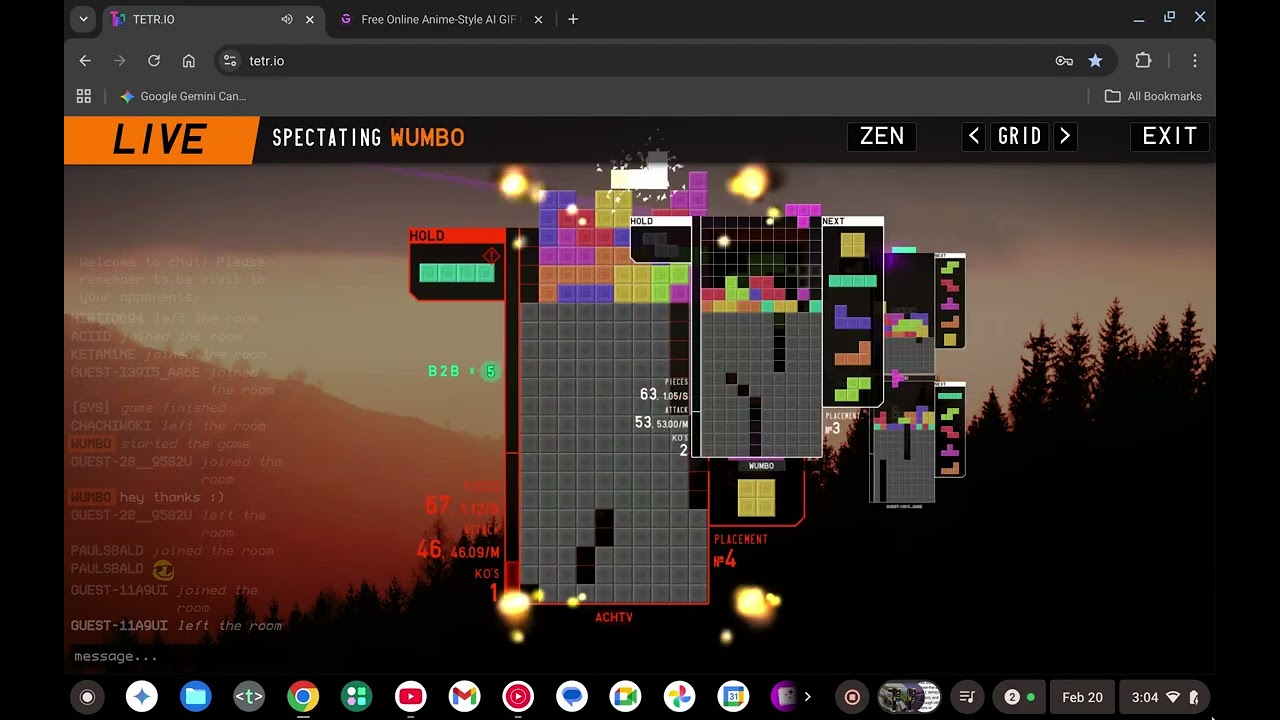
Task: Click 'PAULSBALD joined the room' chat line
Action: point(172,551)
